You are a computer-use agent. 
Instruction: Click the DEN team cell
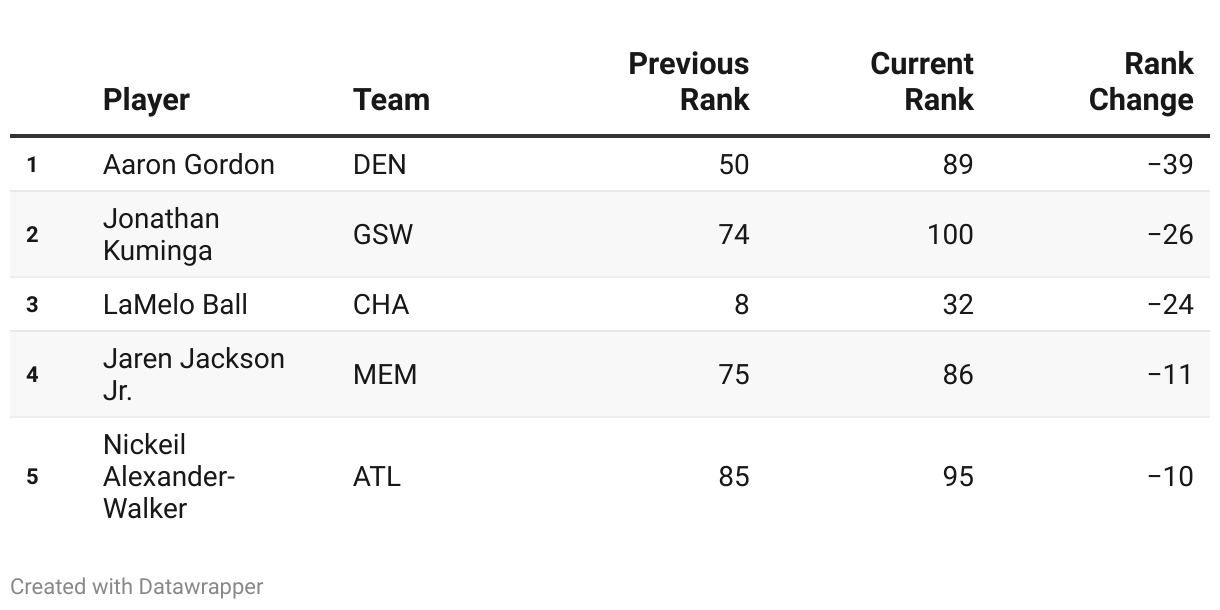click(380, 164)
